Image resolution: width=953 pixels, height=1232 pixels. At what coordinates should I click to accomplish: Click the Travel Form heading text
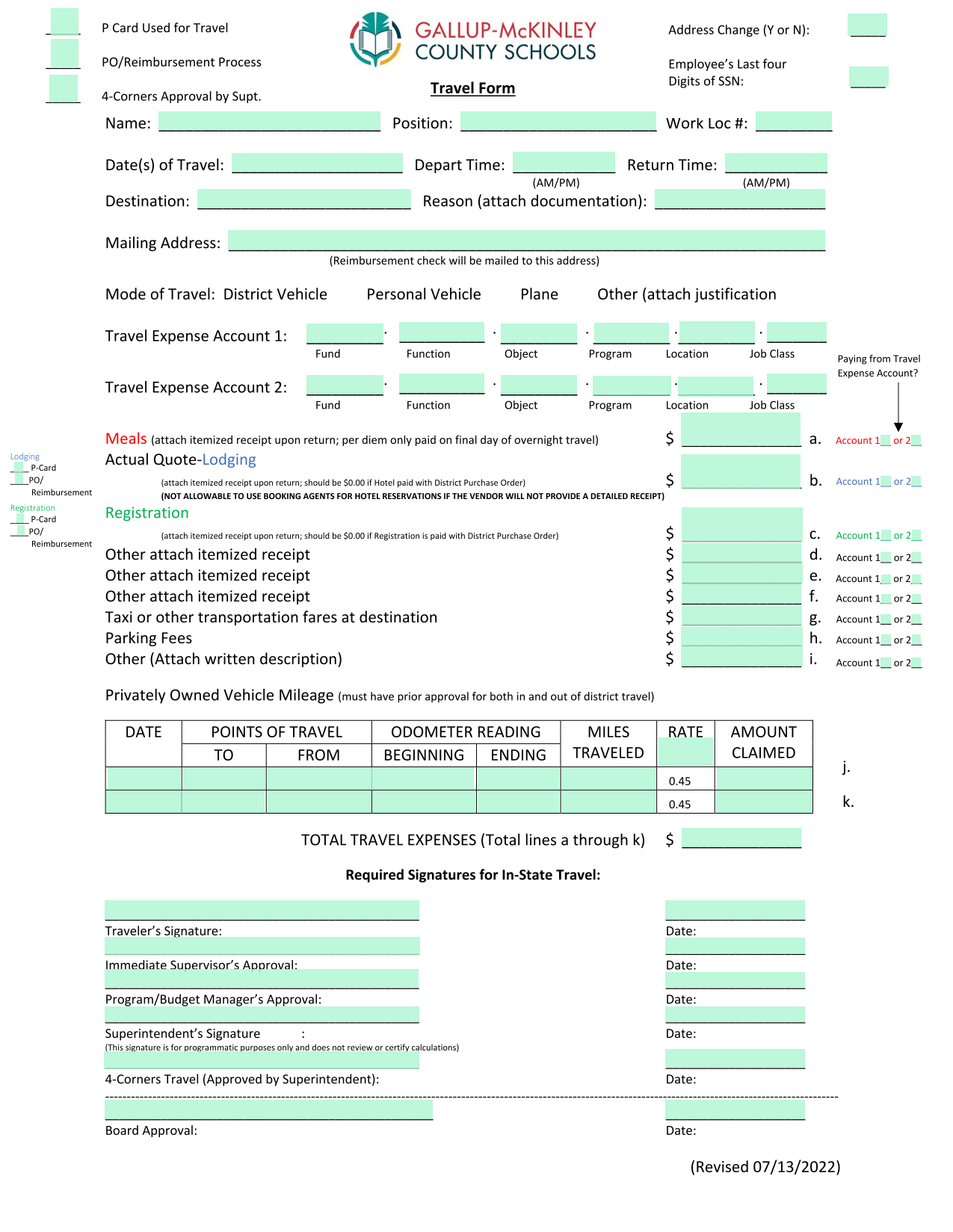pos(472,88)
